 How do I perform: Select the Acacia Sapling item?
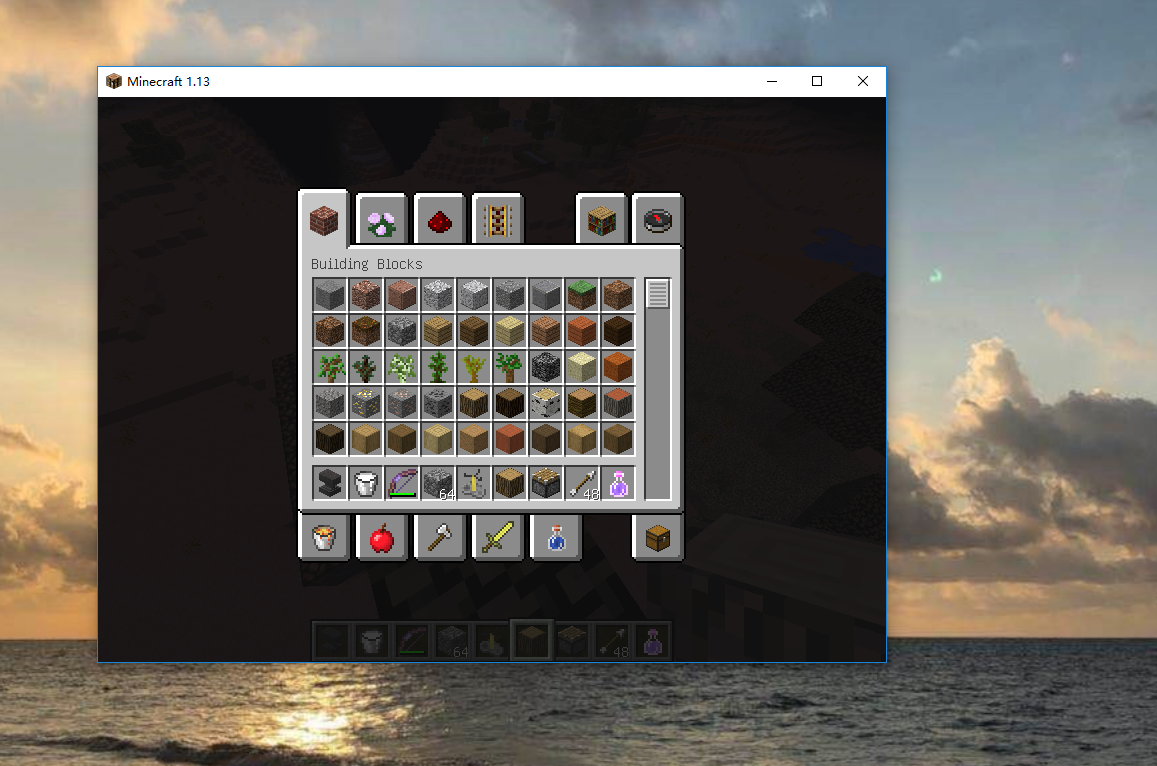pos(474,368)
